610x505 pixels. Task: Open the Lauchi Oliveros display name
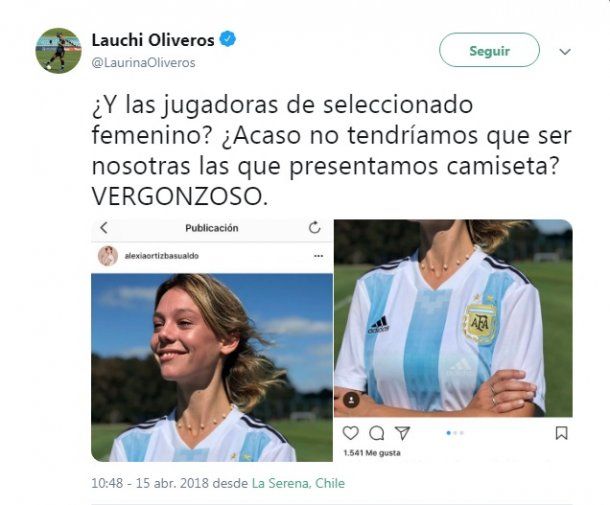[x=153, y=40]
